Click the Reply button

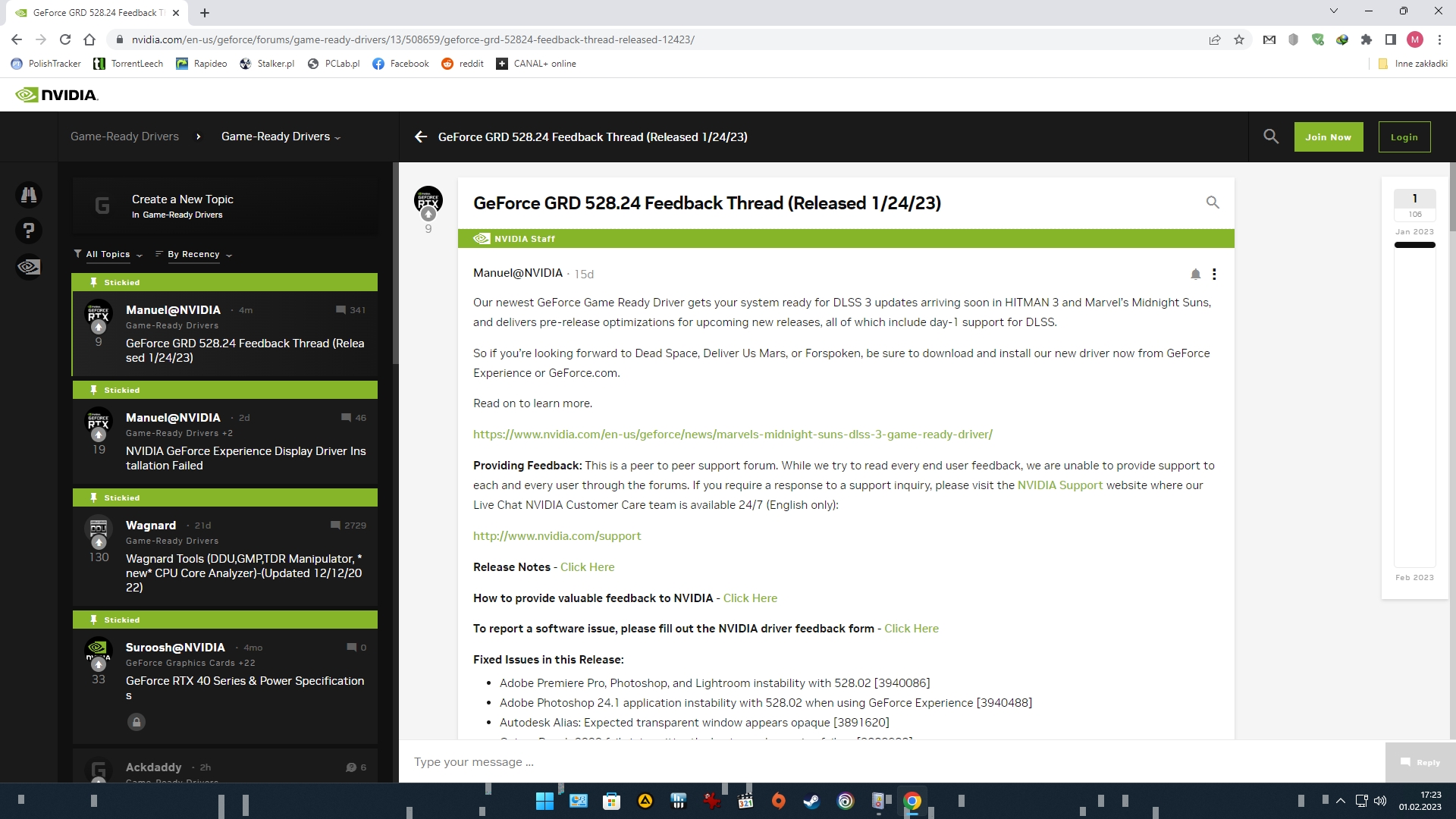1420,762
